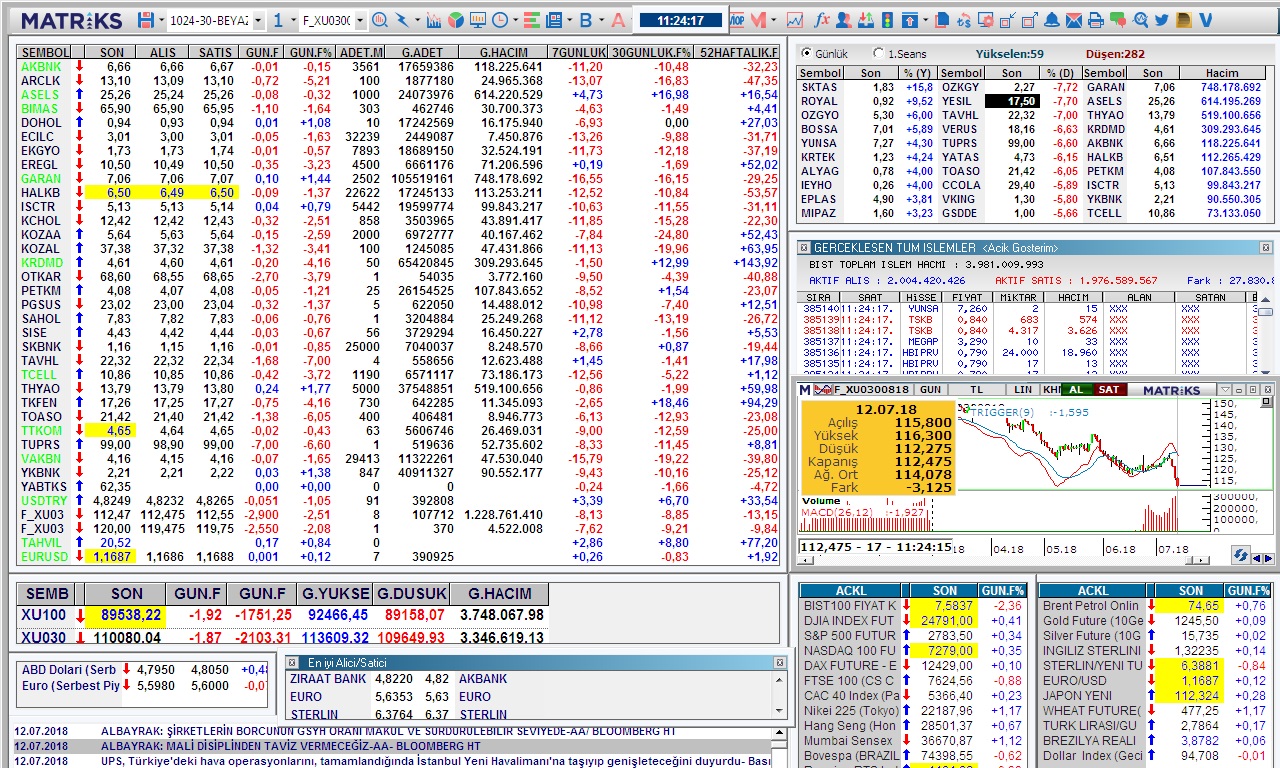Open the bar chart analysis icon
The image size is (1280, 768).
(x=434, y=20)
